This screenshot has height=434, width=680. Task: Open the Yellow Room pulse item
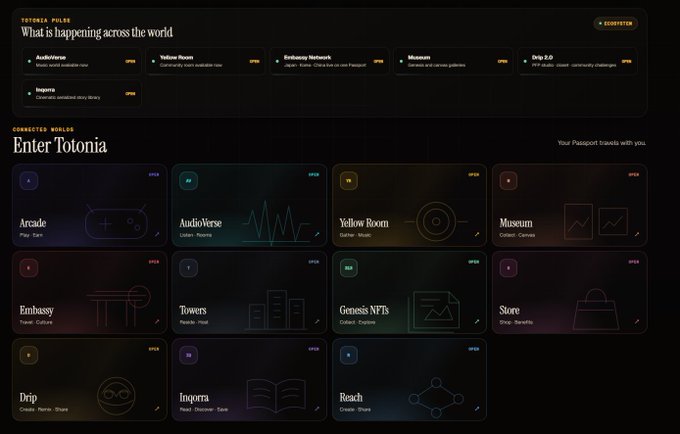pos(206,61)
